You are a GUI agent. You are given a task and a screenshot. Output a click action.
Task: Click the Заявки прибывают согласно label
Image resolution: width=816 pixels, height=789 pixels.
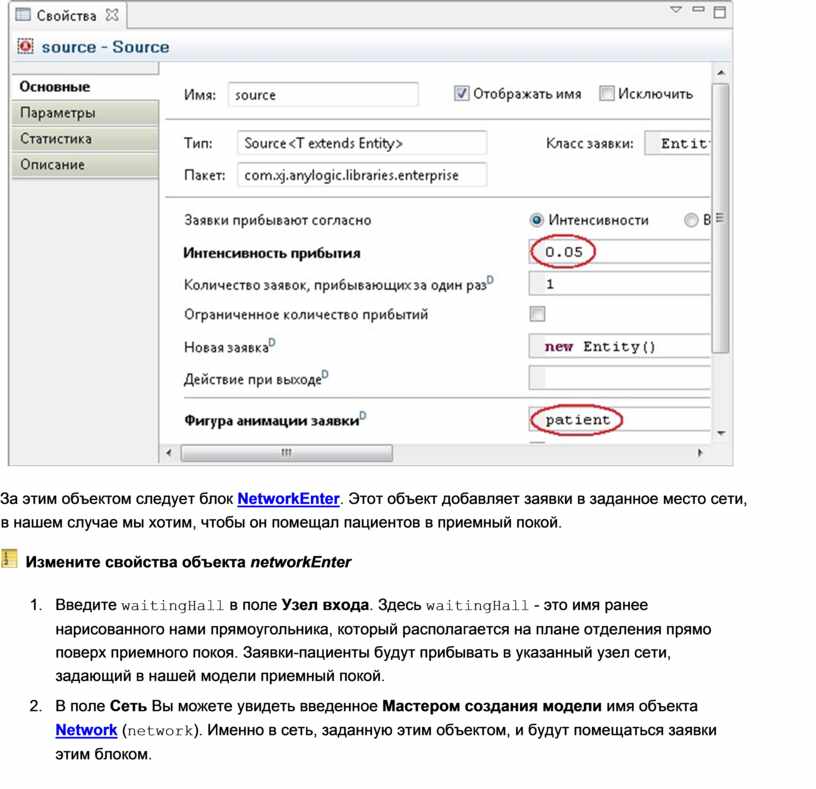coord(277,220)
